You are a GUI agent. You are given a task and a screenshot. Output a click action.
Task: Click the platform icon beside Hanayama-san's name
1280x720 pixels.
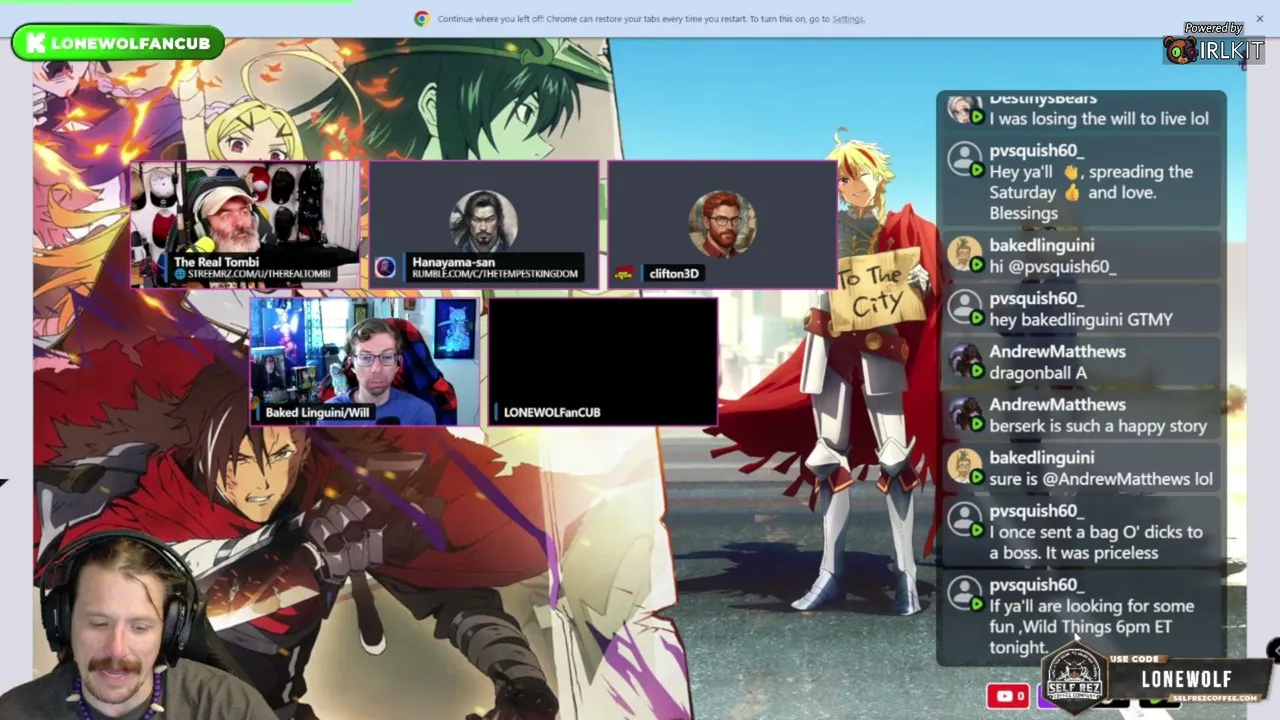click(385, 268)
